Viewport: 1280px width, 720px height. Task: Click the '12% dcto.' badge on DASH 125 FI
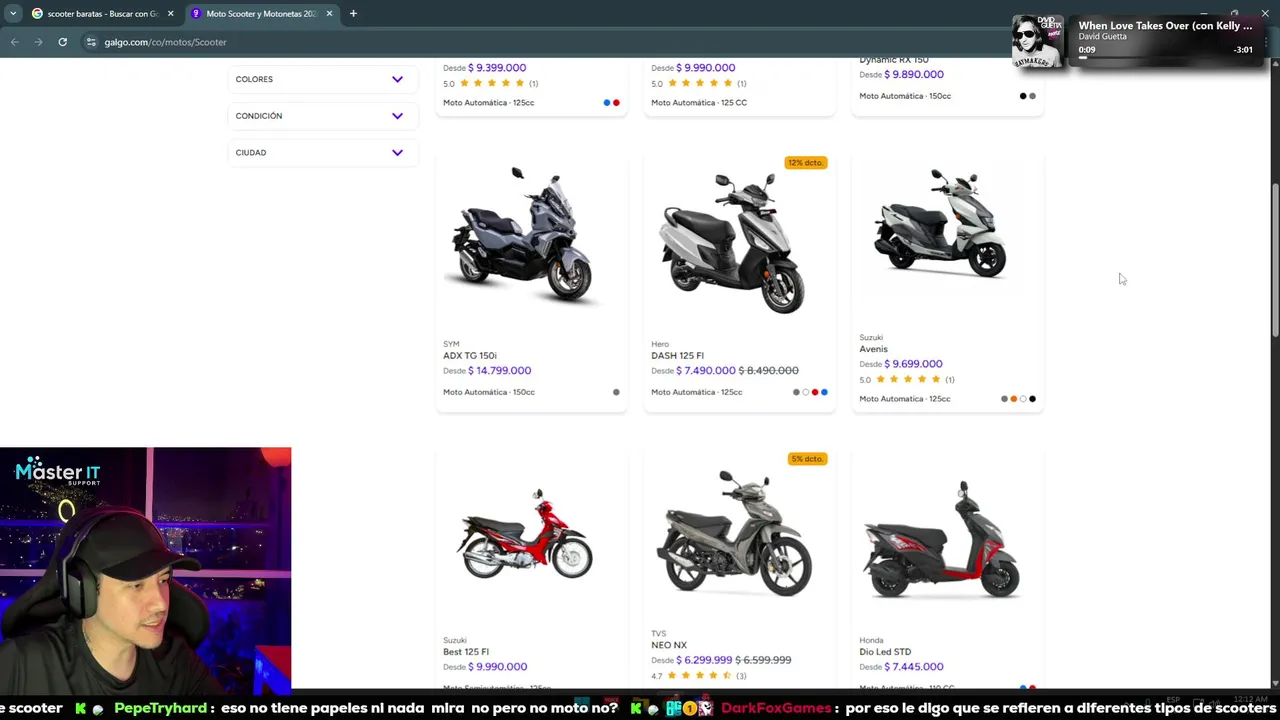(806, 163)
